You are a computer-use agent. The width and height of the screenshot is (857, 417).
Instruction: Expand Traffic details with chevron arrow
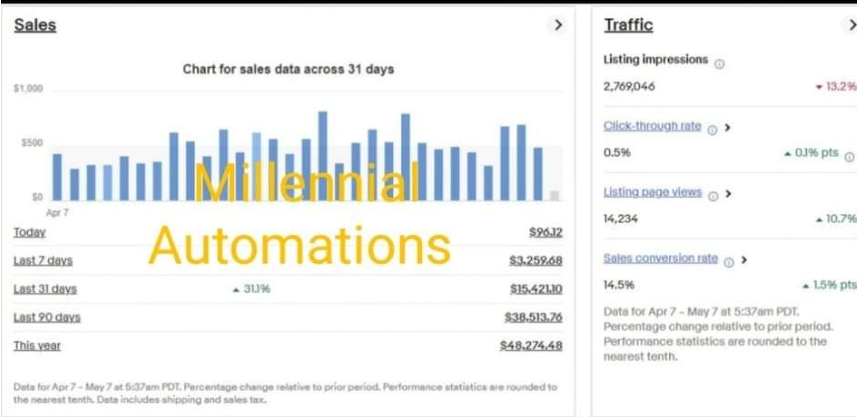tap(852, 25)
